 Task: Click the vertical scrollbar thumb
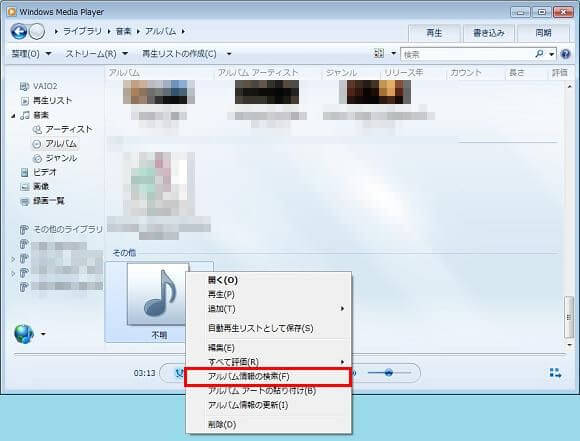[x=569, y=317]
